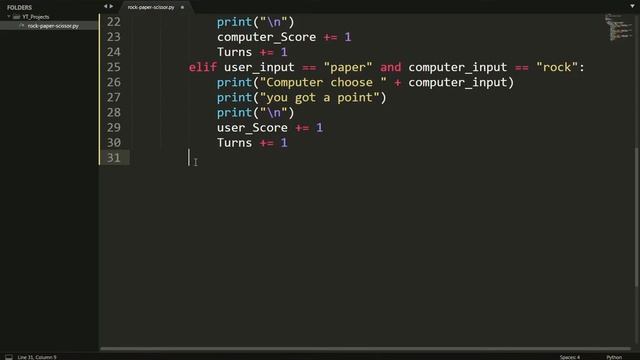Viewport: 640px width, 360px height.
Task: Click "you got a point" string
Action: tap(320, 98)
